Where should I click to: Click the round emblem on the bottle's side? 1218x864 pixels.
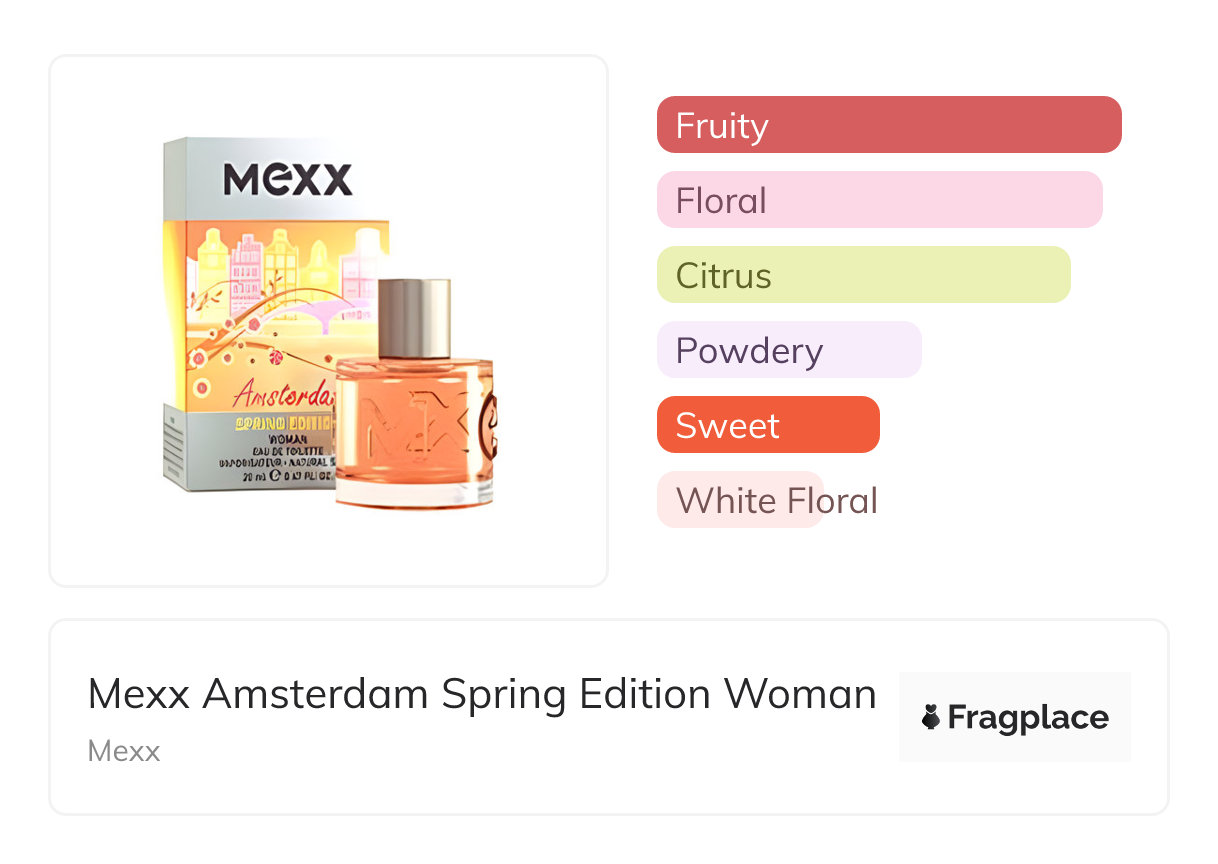click(x=490, y=418)
